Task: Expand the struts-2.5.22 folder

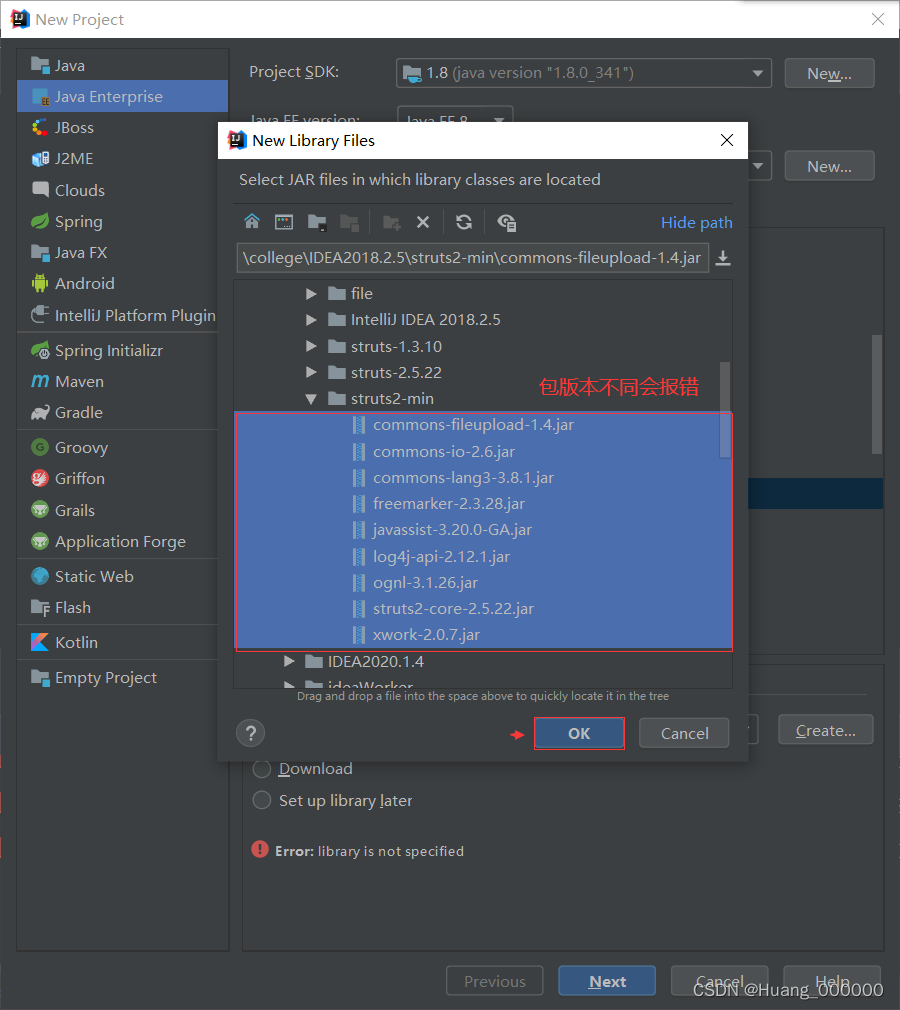Action: coord(311,372)
